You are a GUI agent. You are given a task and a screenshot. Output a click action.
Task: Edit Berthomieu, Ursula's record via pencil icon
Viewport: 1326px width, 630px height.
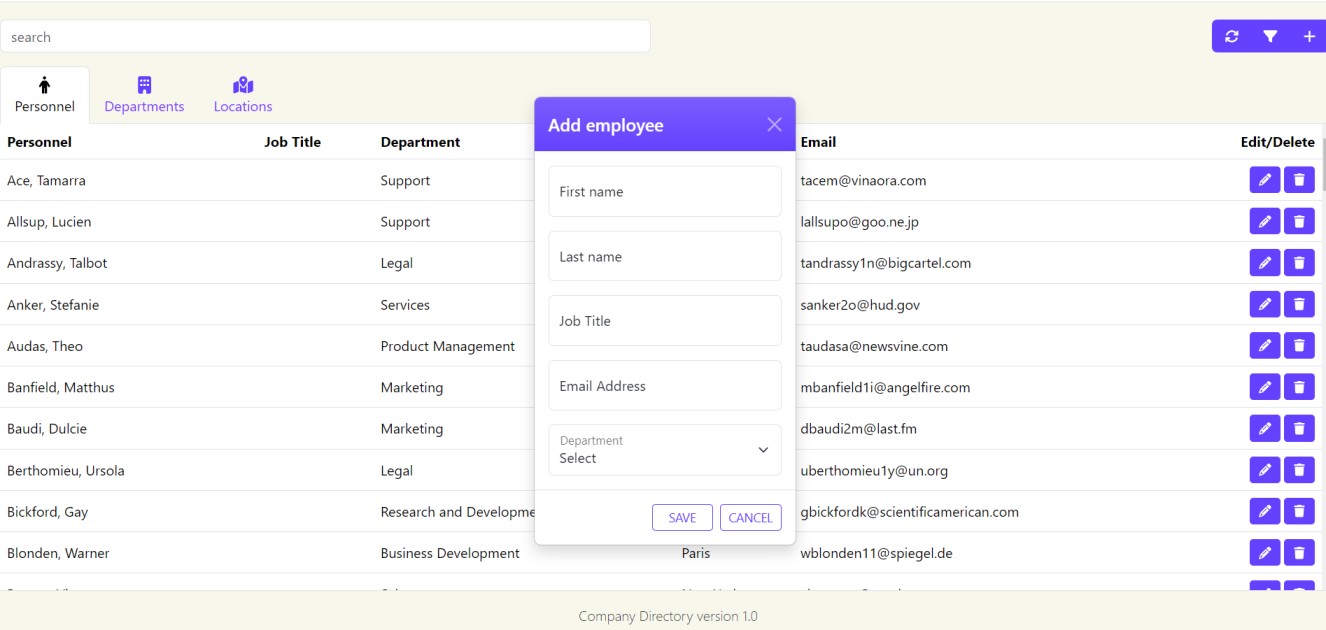pos(1265,469)
